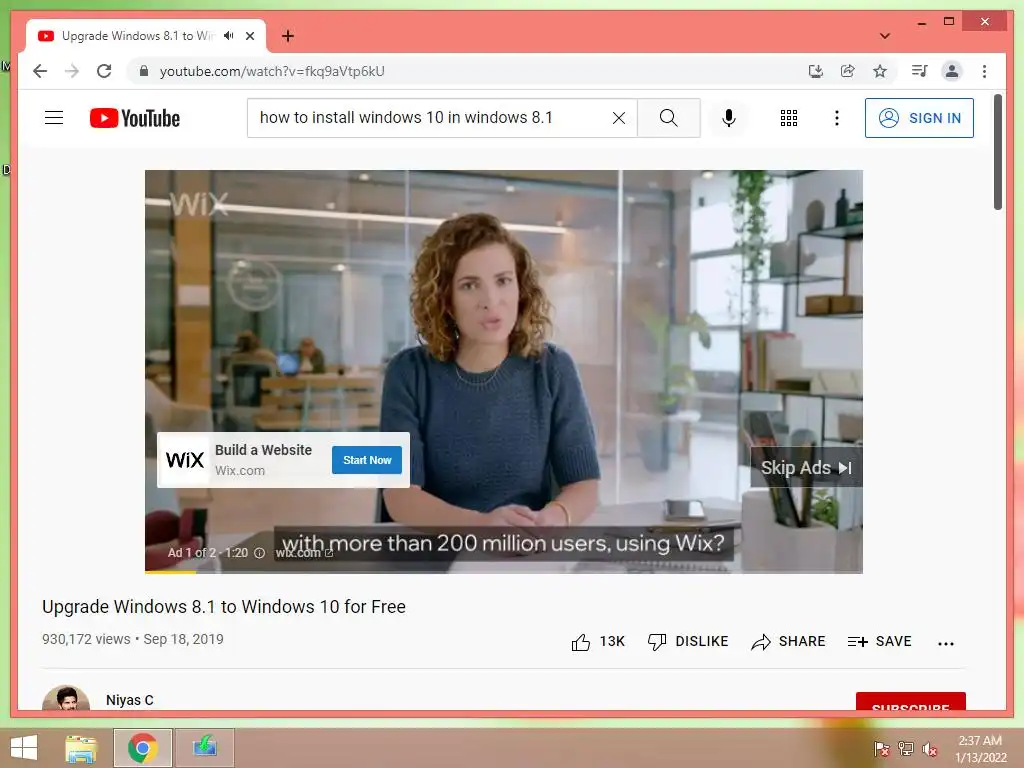Sign in to YouTube
1024x768 pixels.
click(919, 118)
